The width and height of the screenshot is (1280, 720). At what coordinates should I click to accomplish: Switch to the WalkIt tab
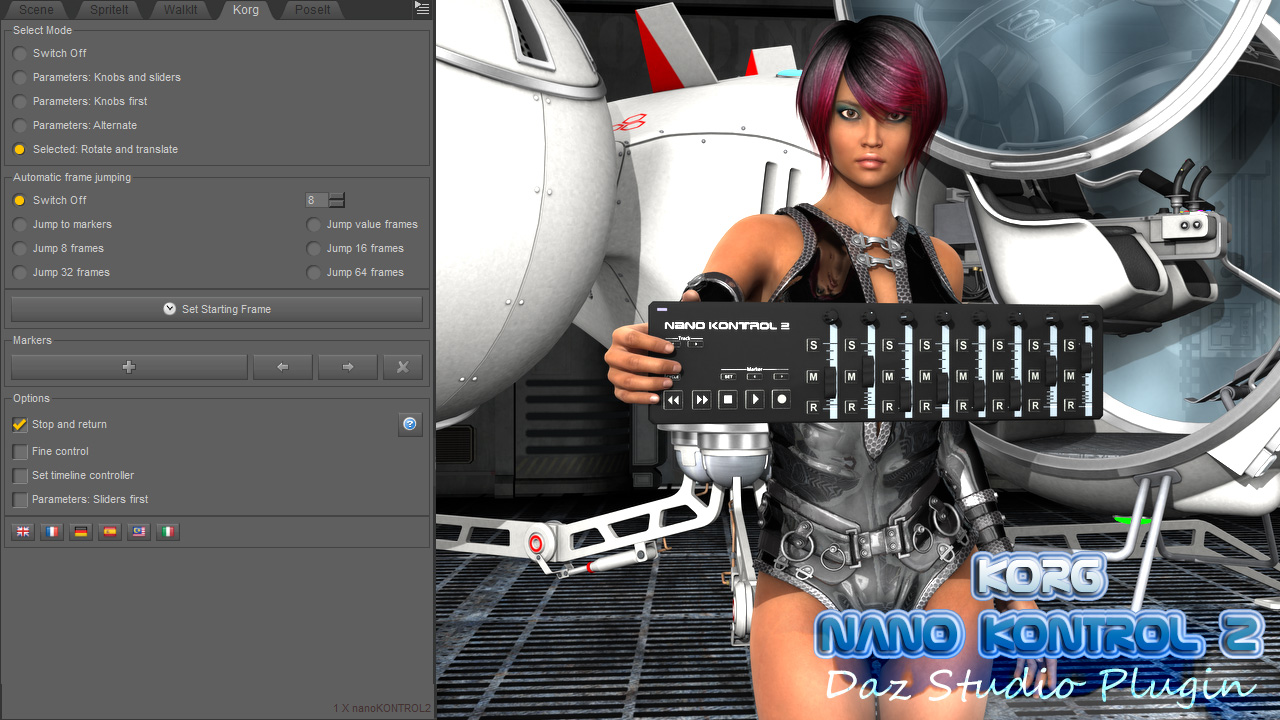(x=180, y=10)
